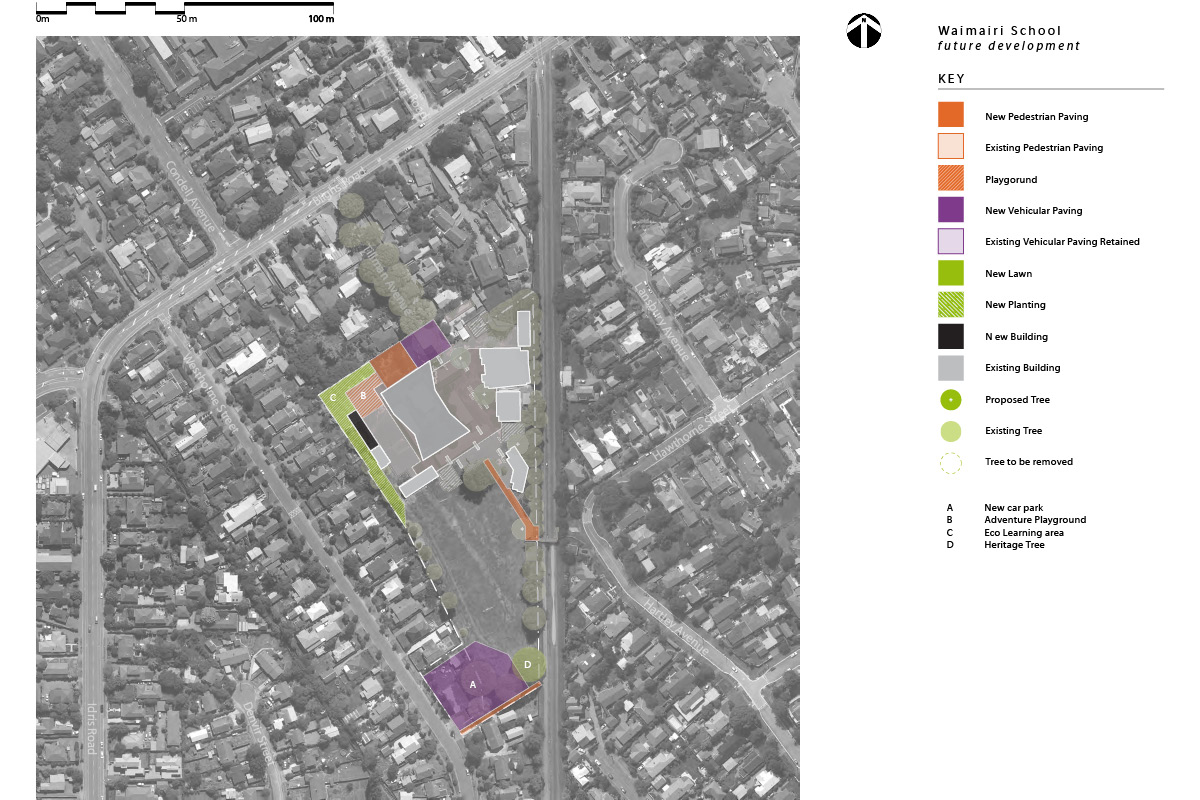Click the 'New Lawn' label

click(1008, 274)
